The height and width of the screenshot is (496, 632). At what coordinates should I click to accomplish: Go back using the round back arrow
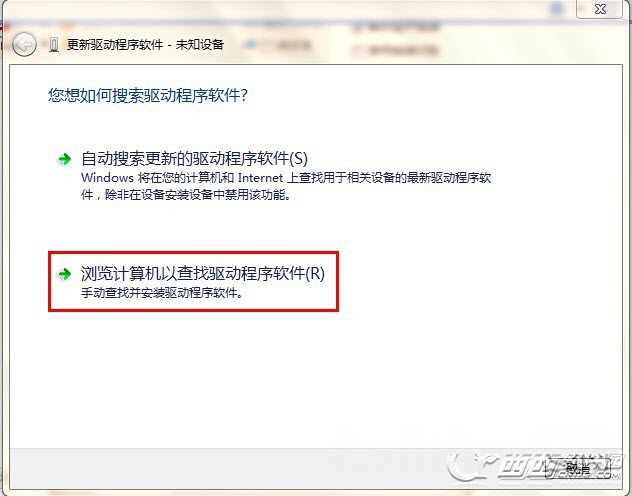tap(24, 44)
